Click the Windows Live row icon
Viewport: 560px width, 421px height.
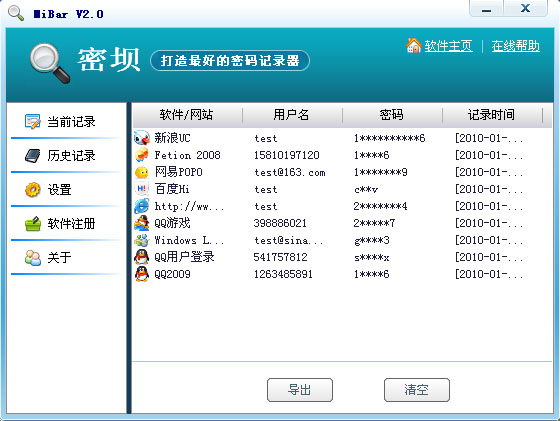(142, 240)
